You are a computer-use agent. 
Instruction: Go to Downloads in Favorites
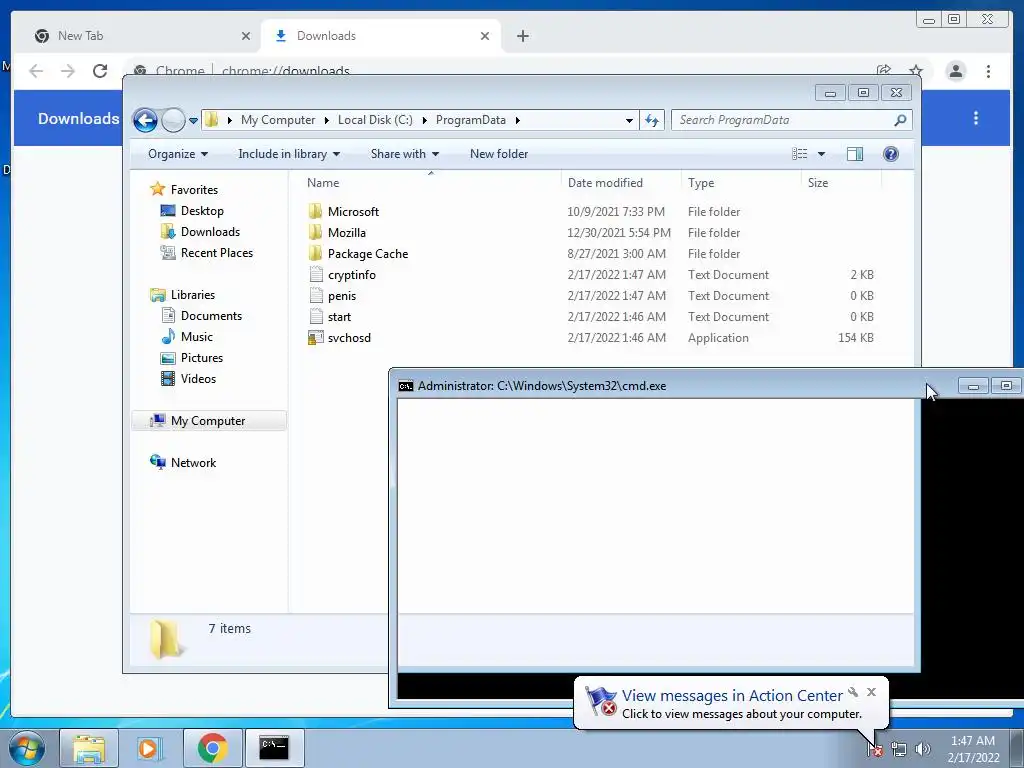[x=210, y=232]
